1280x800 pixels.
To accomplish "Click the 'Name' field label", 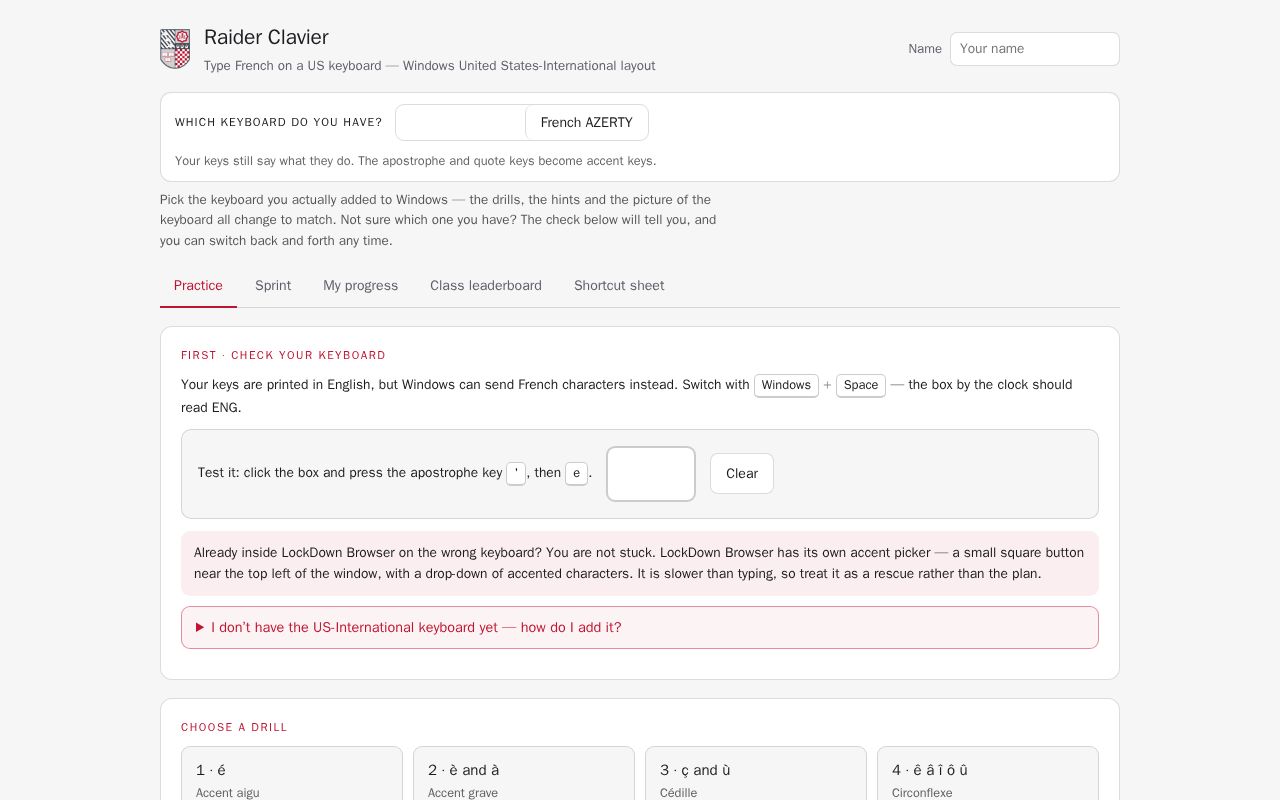I will (925, 49).
